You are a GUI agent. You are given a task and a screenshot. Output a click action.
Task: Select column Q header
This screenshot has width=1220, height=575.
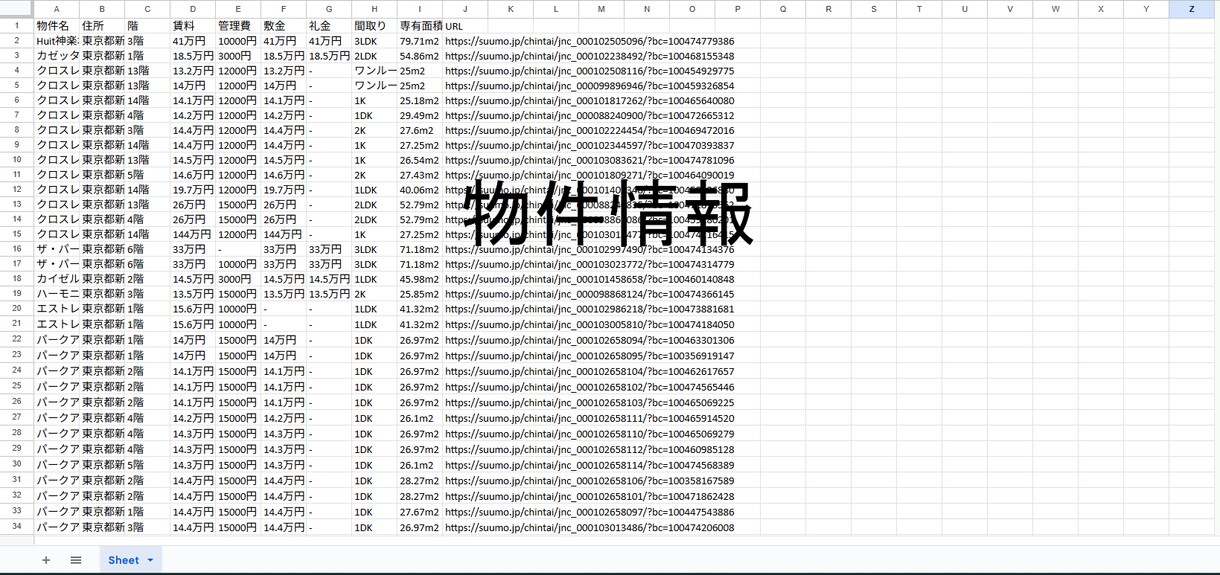(x=783, y=9)
